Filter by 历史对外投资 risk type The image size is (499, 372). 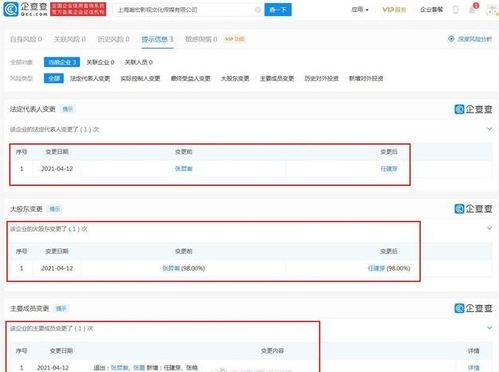coord(321,78)
